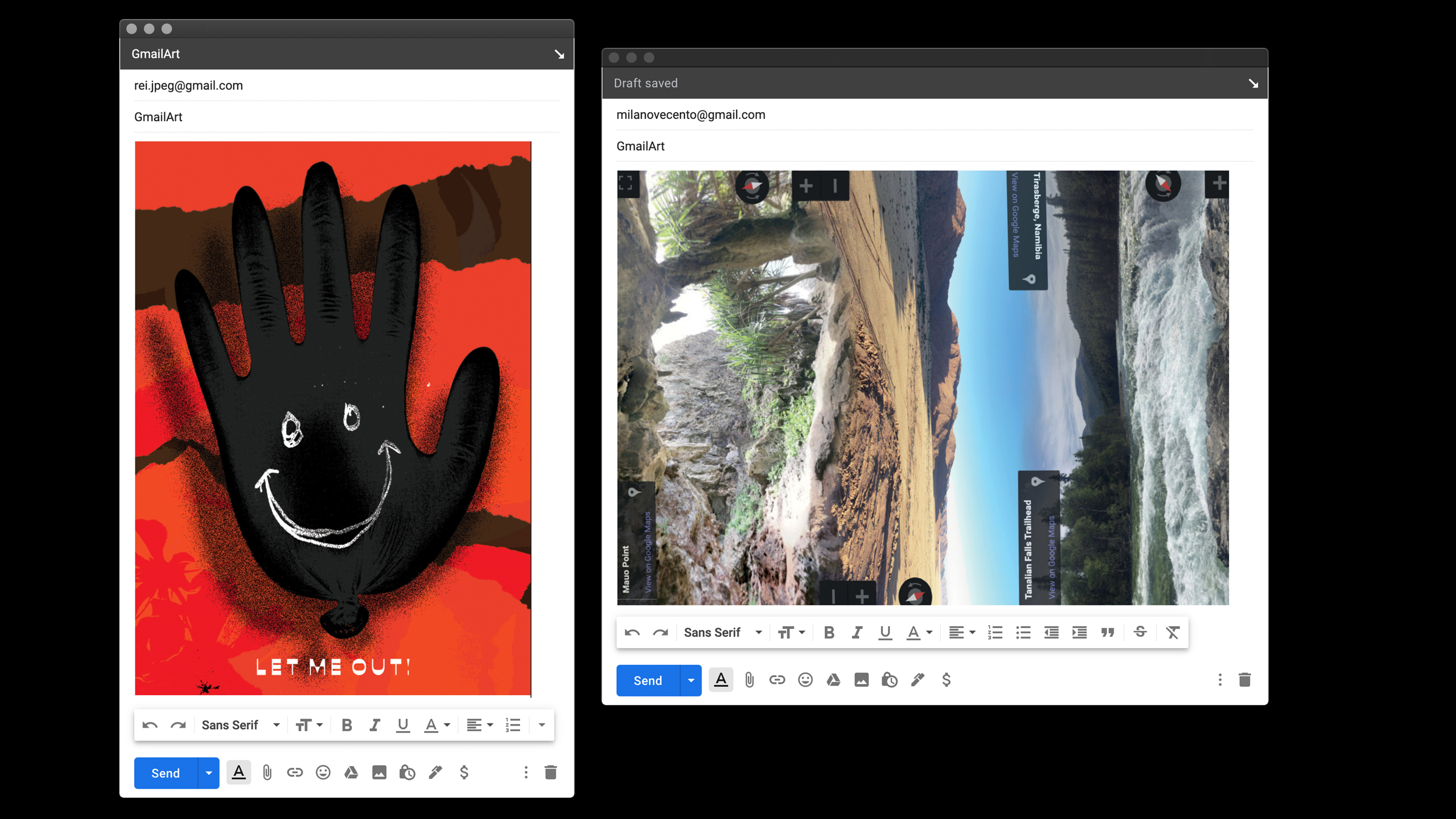Toggle strikethrough in Draft saved toolbar
The width and height of the screenshot is (1456, 819).
click(x=1141, y=632)
